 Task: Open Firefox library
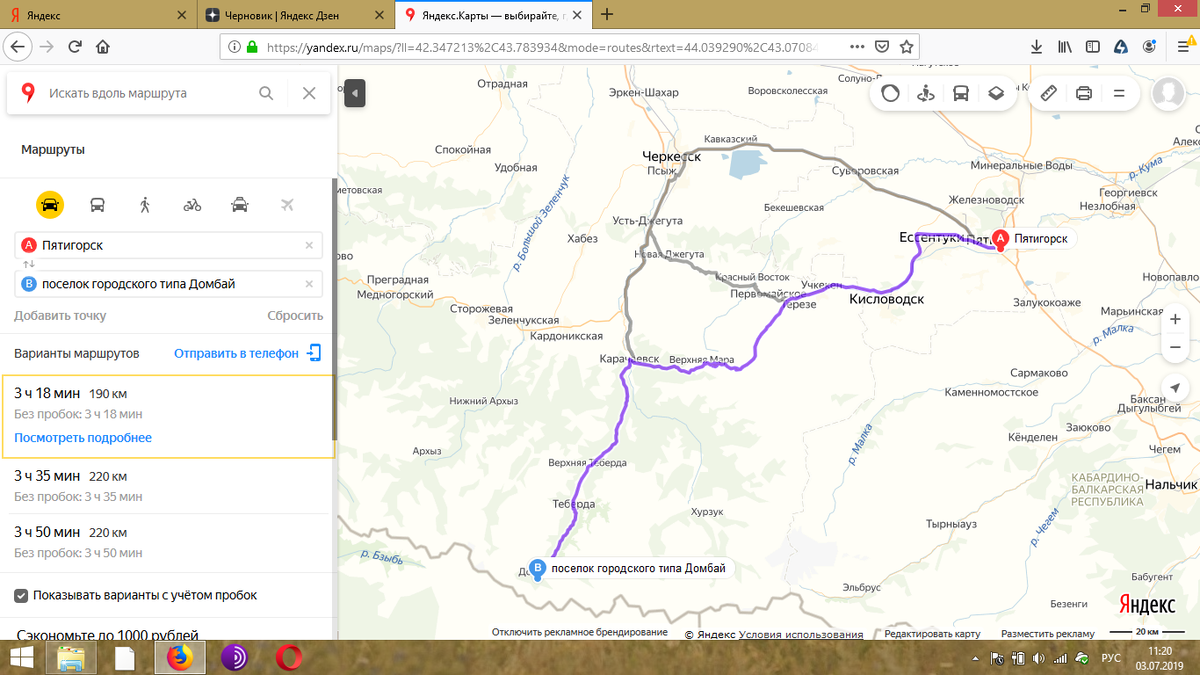pyautogui.click(x=1065, y=47)
